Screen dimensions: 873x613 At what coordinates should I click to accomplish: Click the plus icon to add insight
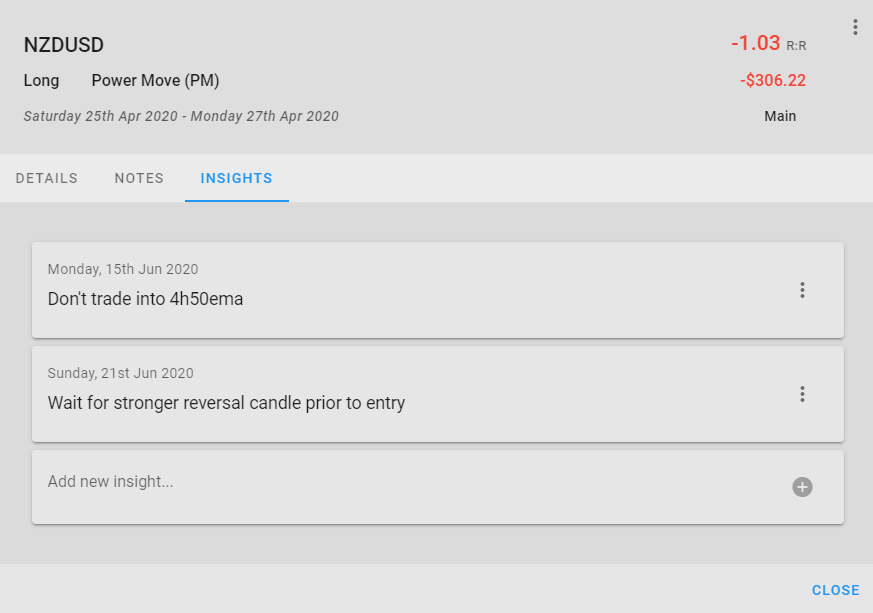(802, 487)
